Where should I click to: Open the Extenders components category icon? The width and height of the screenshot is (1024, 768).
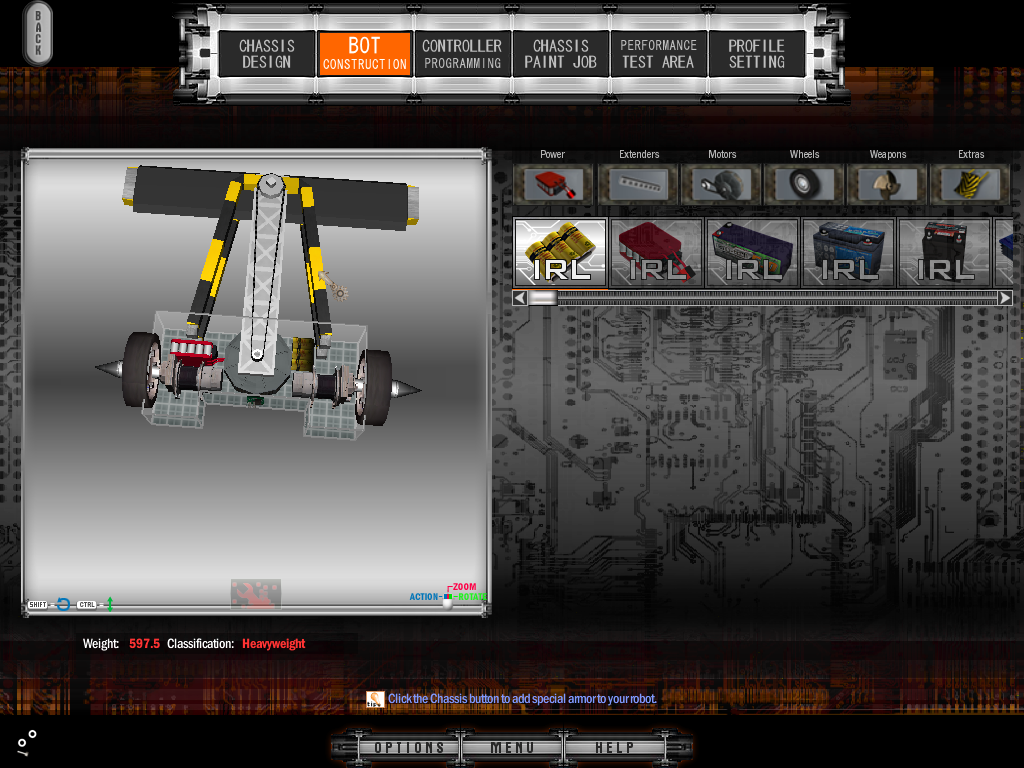click(x=639, y=184)
